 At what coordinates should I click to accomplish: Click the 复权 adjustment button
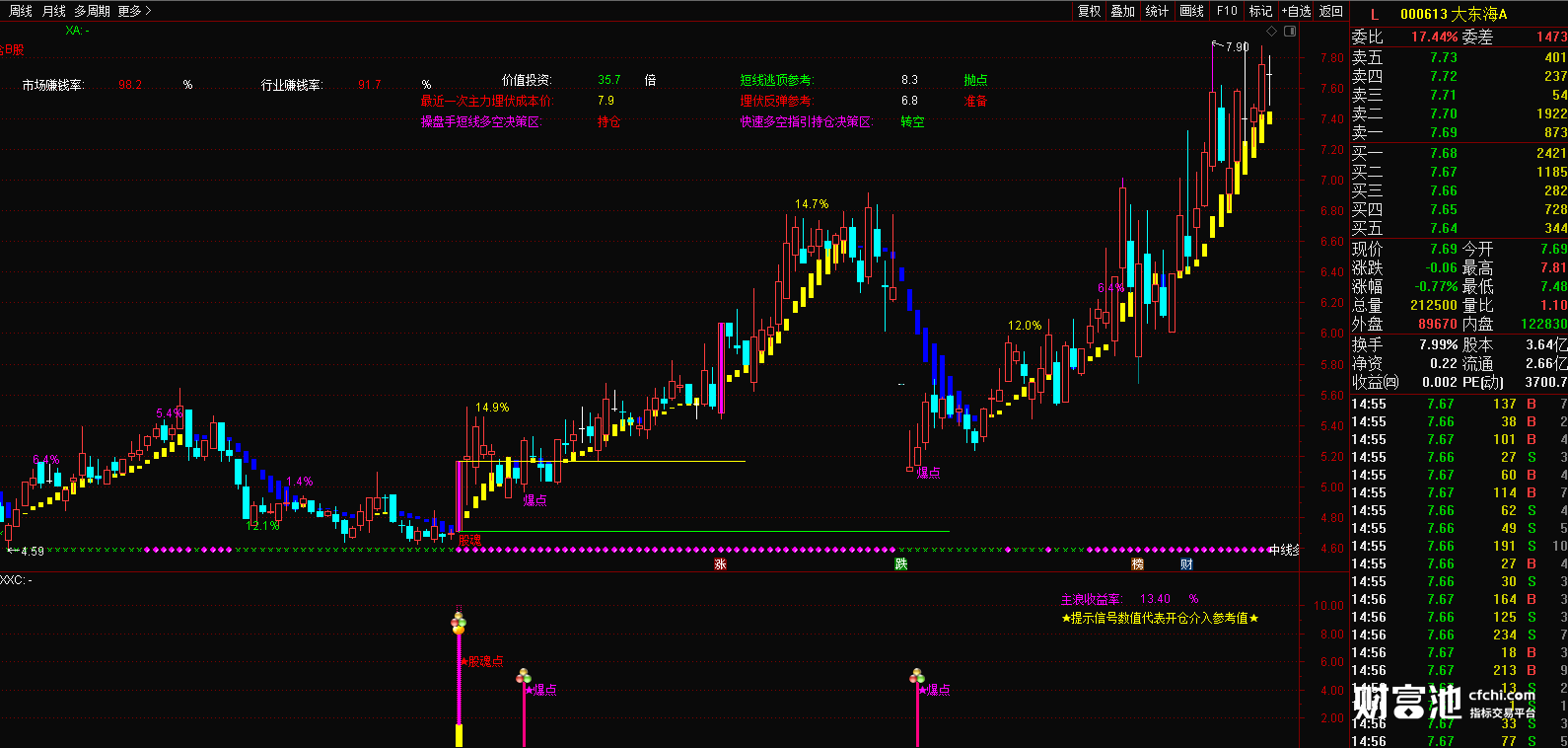point(1089,11)
